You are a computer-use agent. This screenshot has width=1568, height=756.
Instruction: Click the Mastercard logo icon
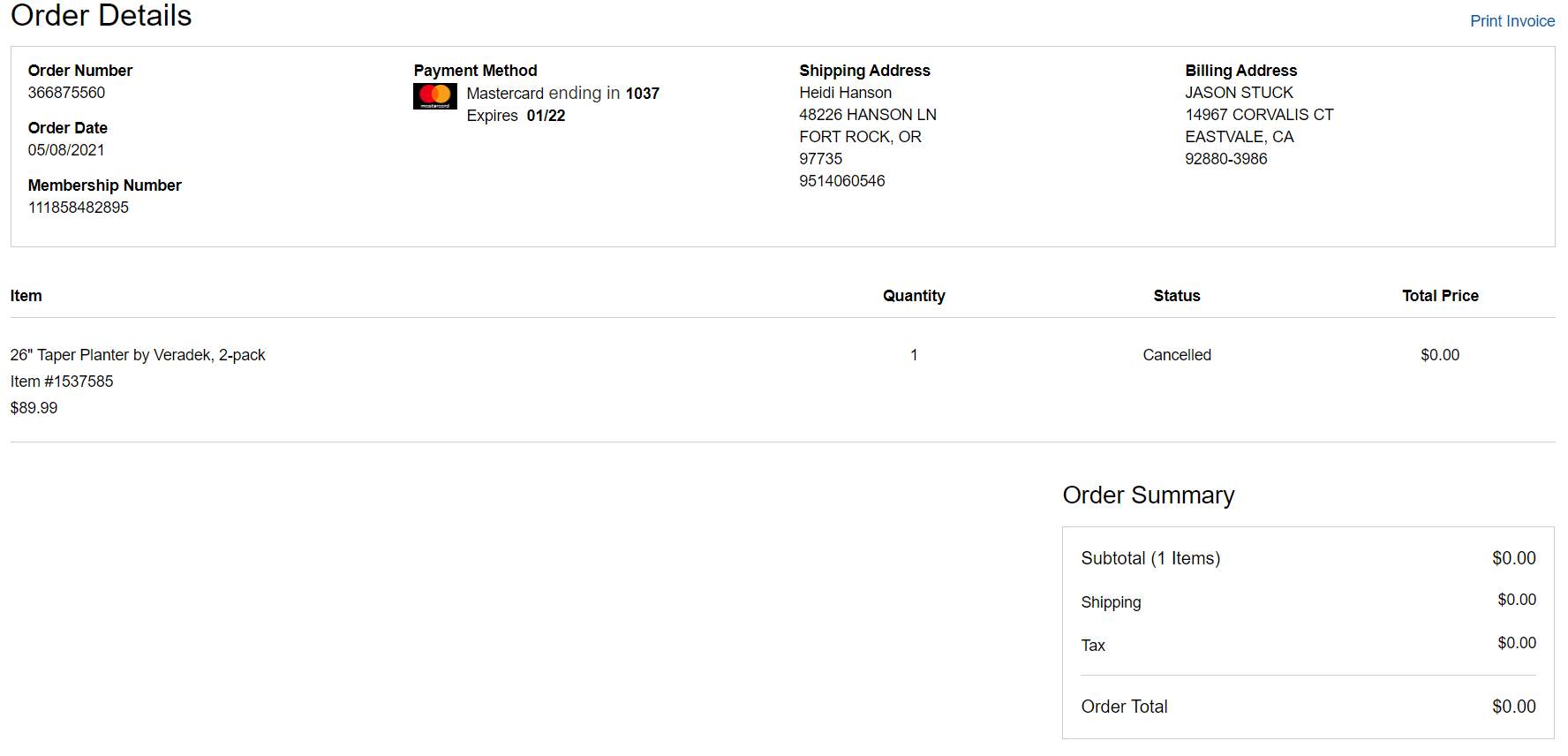click(435, 96)
